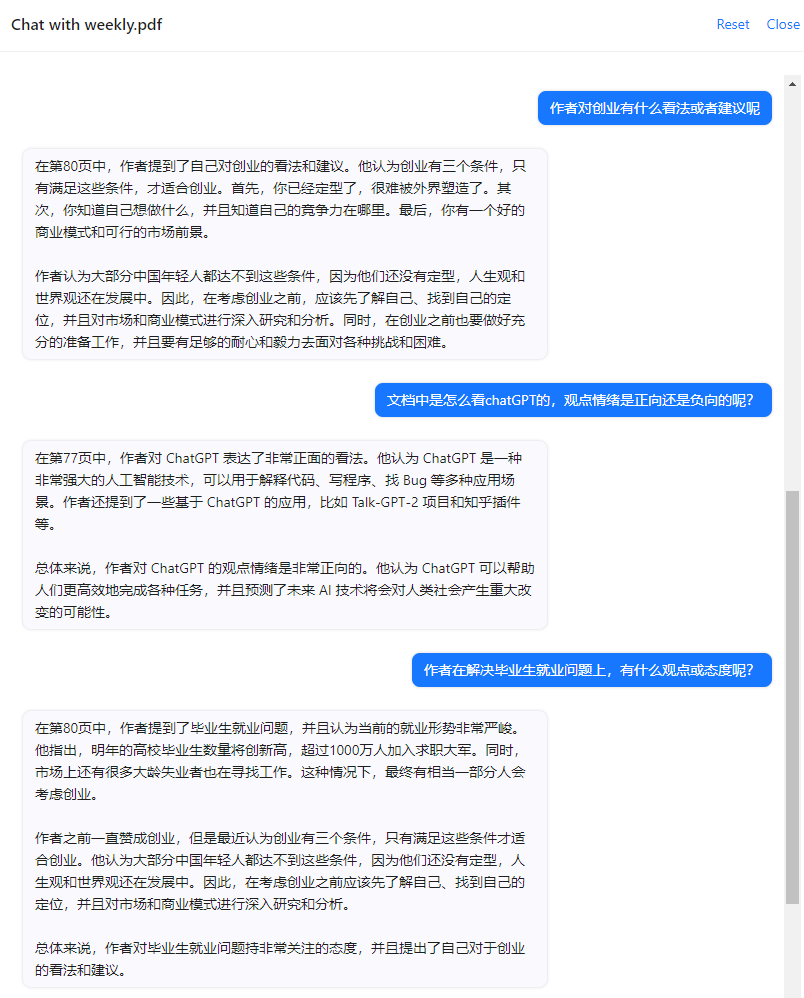
Task: Click the paragraph starting '作者之前一直赞成创业'
Action: pyautogui.click(x=280, y=871)
